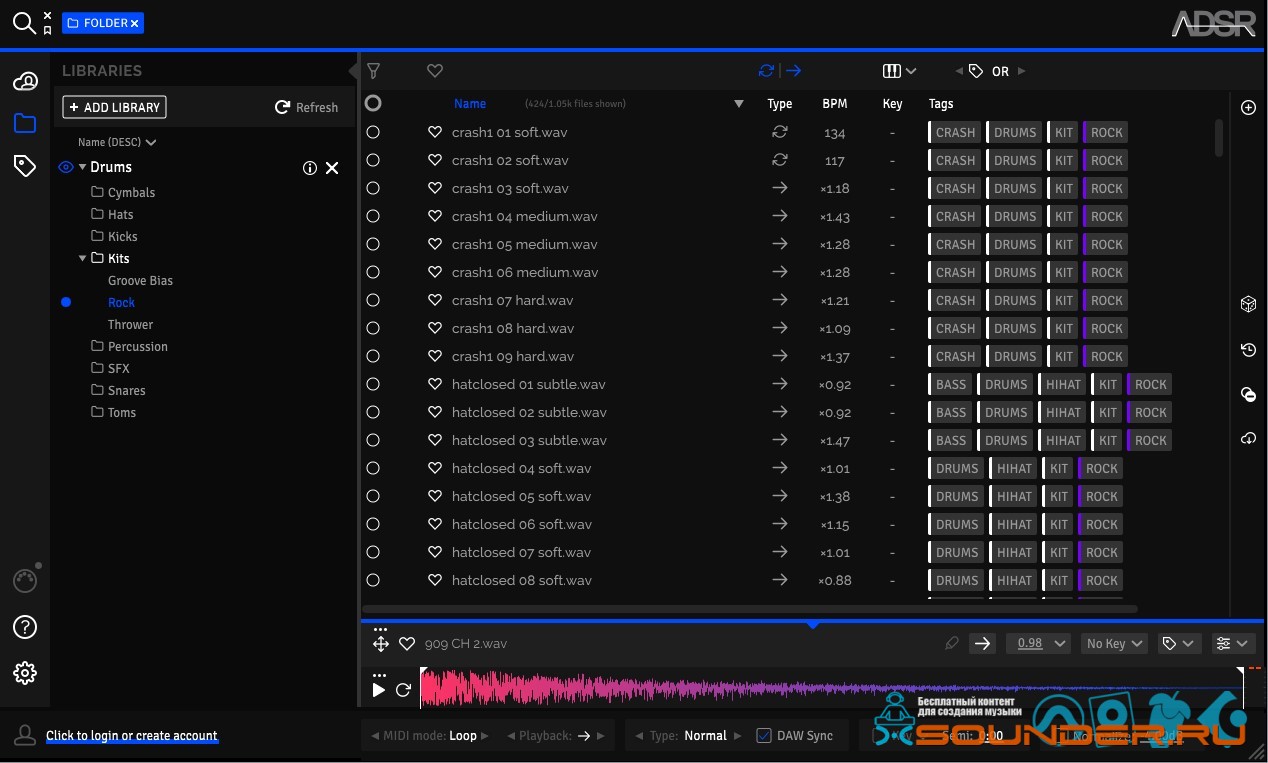Viewport: 1268px width, 763px height.
Task: Toggle the DAW Sync checkbox
Action: (x=764, y=736)
